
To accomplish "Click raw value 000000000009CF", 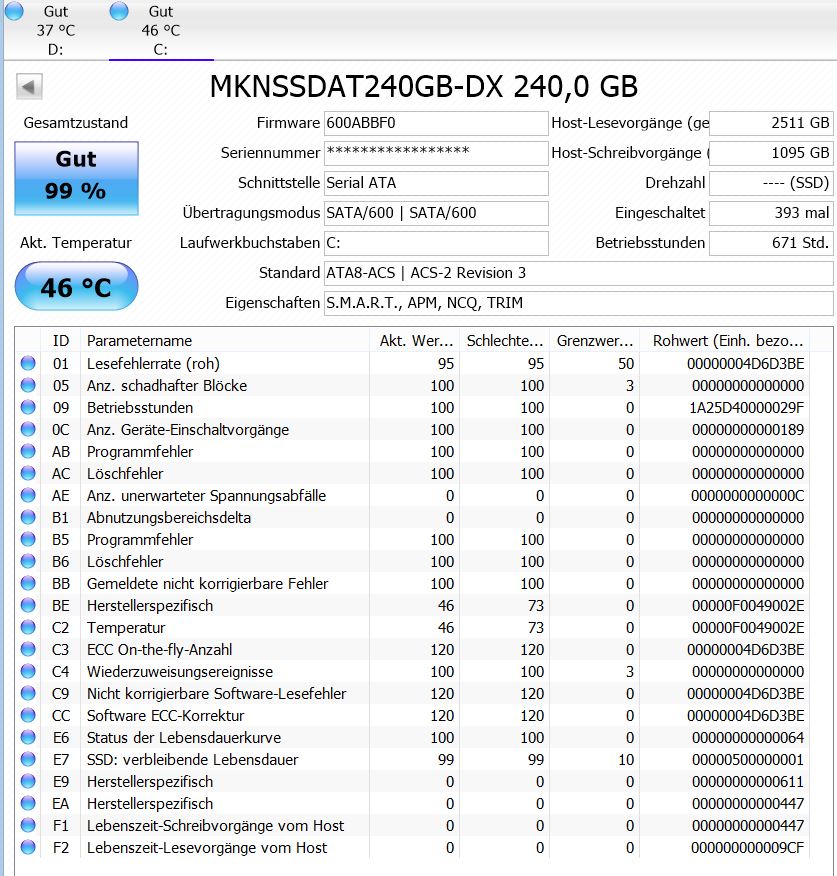I will [x=747, y=848].
